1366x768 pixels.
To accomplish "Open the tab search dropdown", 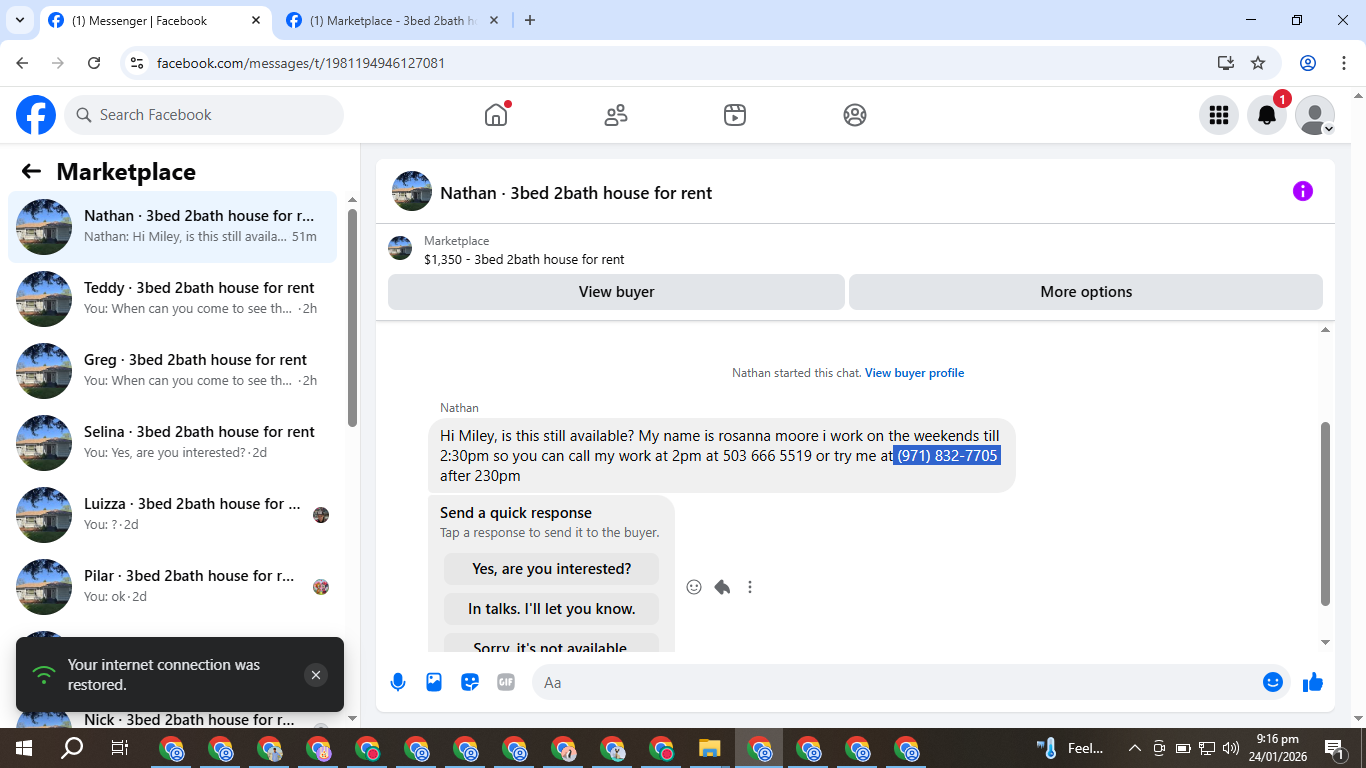I will (x=19, y=20).
